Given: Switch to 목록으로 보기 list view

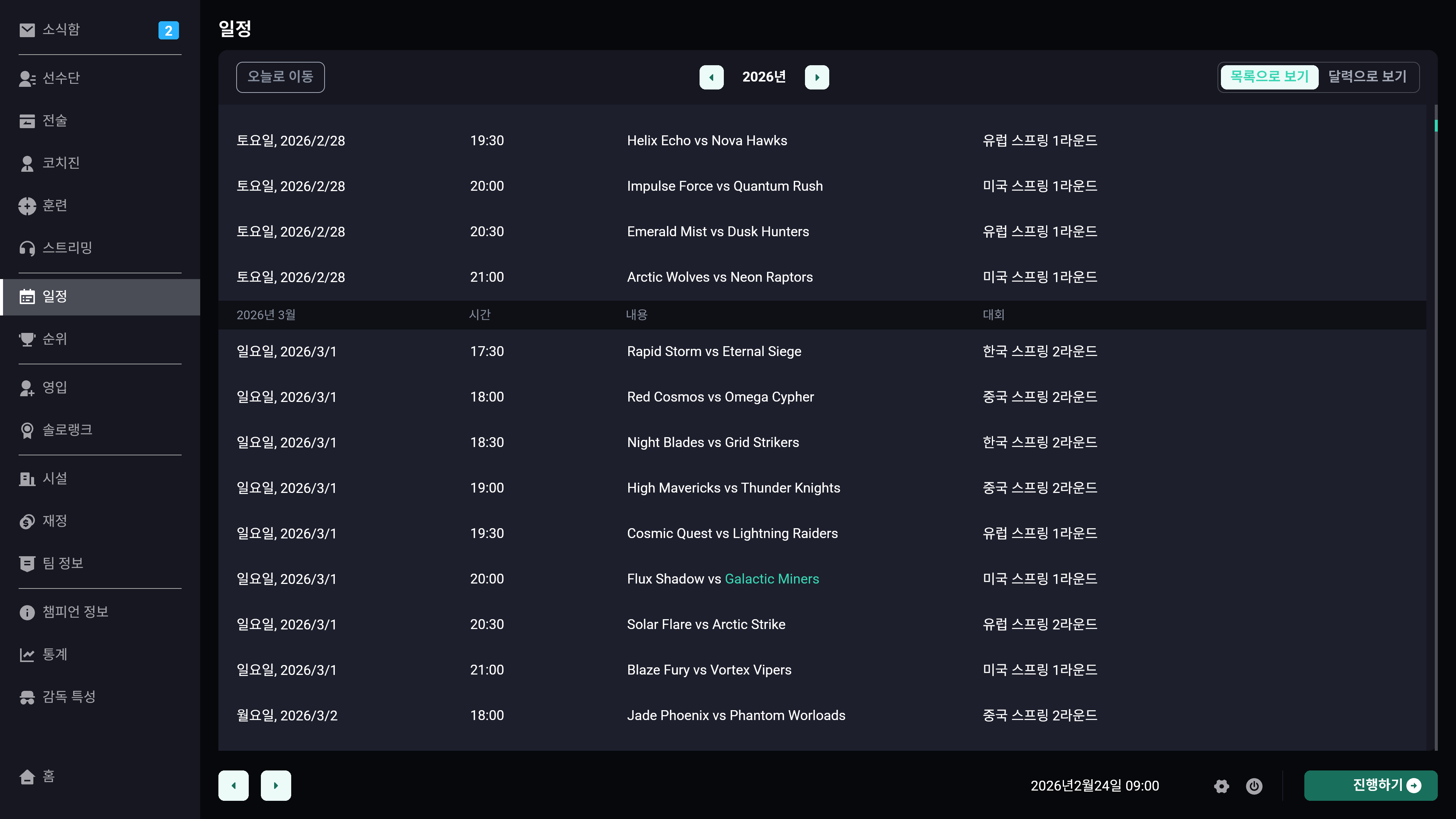Looking at the screenshot, I should [1269, 77].
